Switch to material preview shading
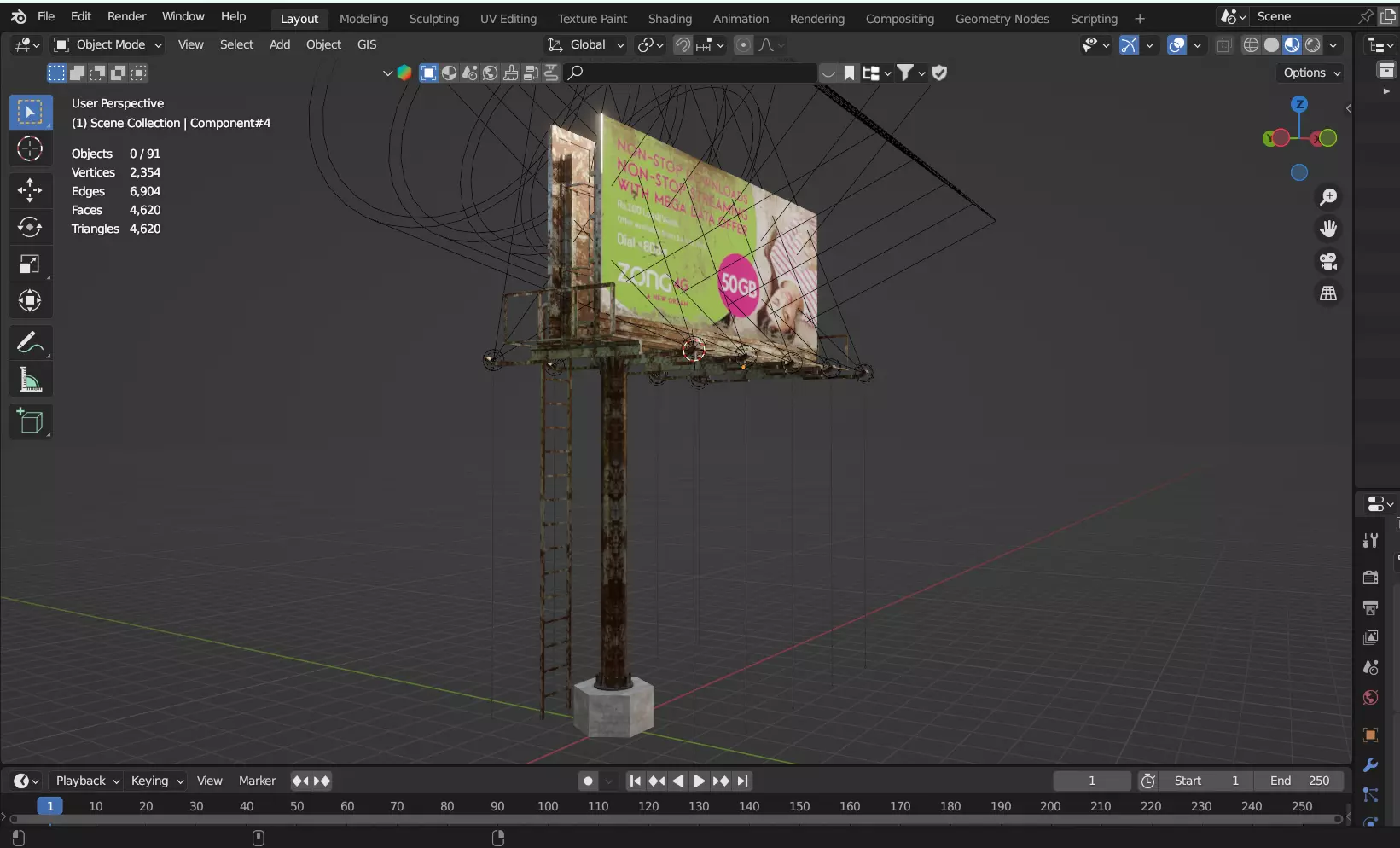The height and width of the screenshot is (848, 1400). (x=1292, y=44)
